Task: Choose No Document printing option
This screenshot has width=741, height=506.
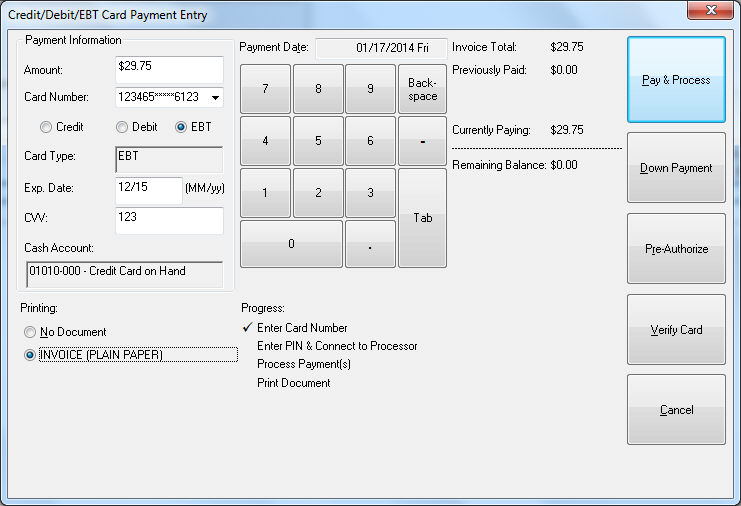Action: tap(31, 332)
